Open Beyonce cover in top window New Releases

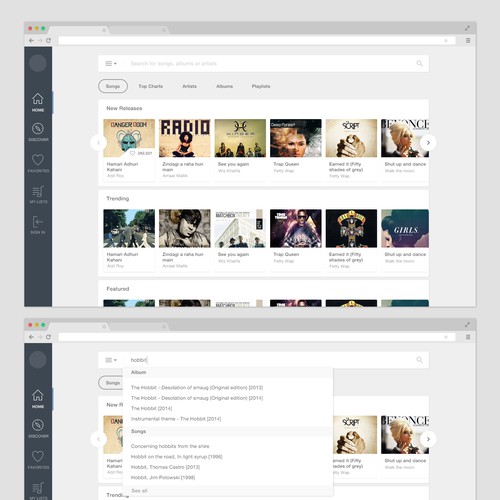pyautogui.click(x=405, y=138)
